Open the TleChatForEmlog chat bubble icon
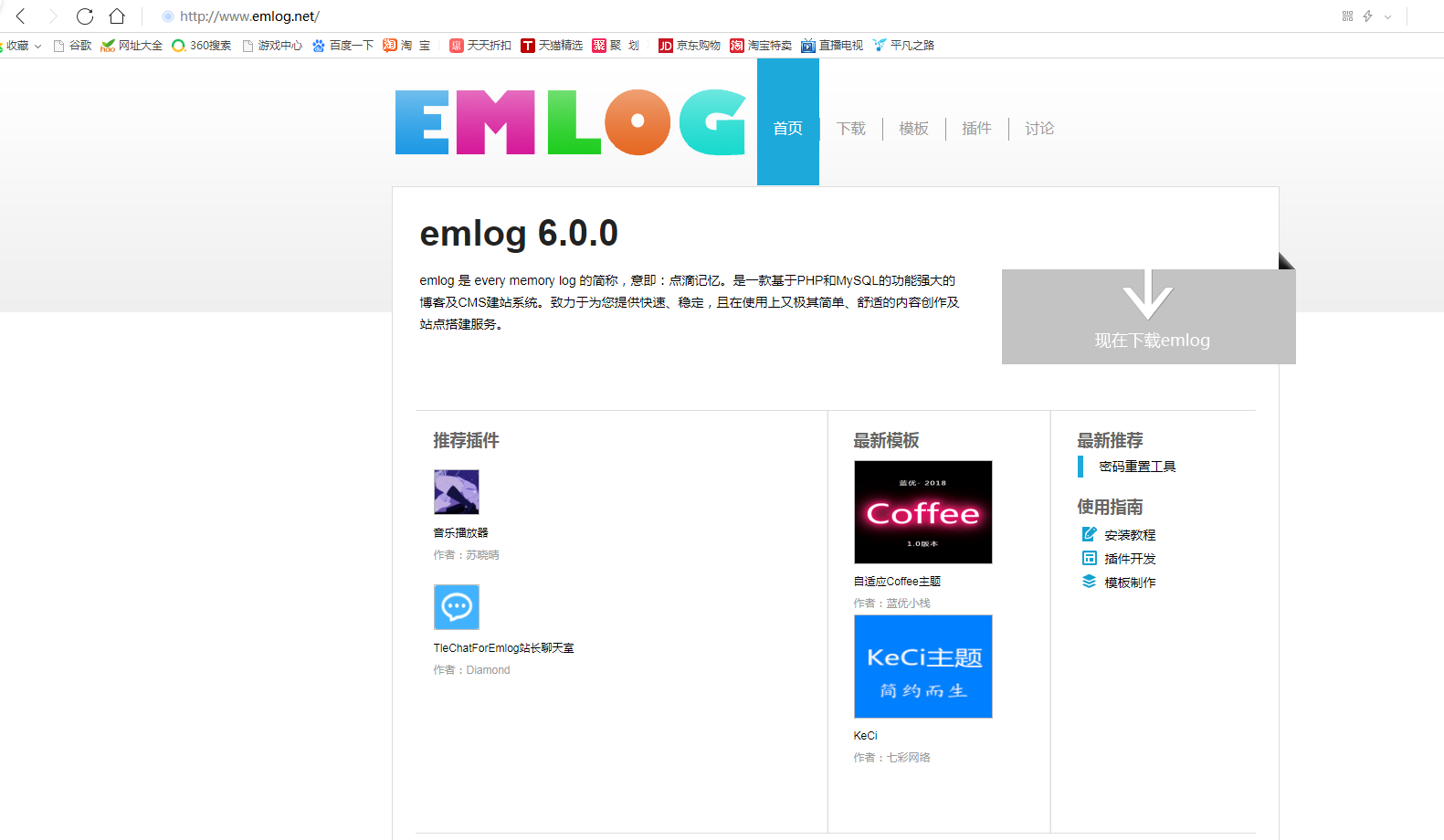This screenshot has width=1444, height=840. pos(456,607)
